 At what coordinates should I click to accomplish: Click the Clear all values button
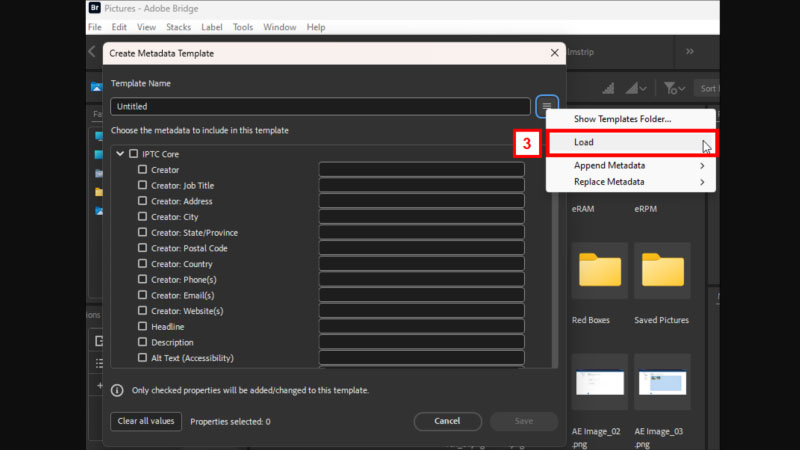[146, 421]
